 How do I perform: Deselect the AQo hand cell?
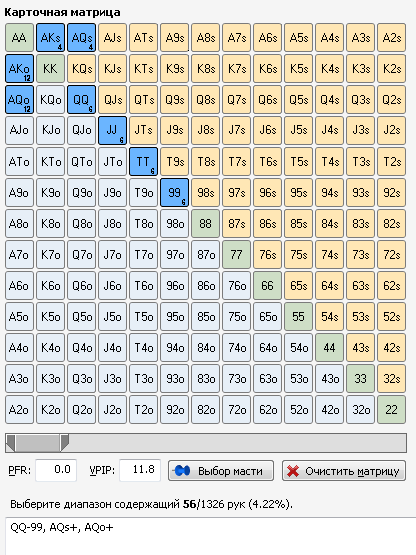click(x=19, y=99)
